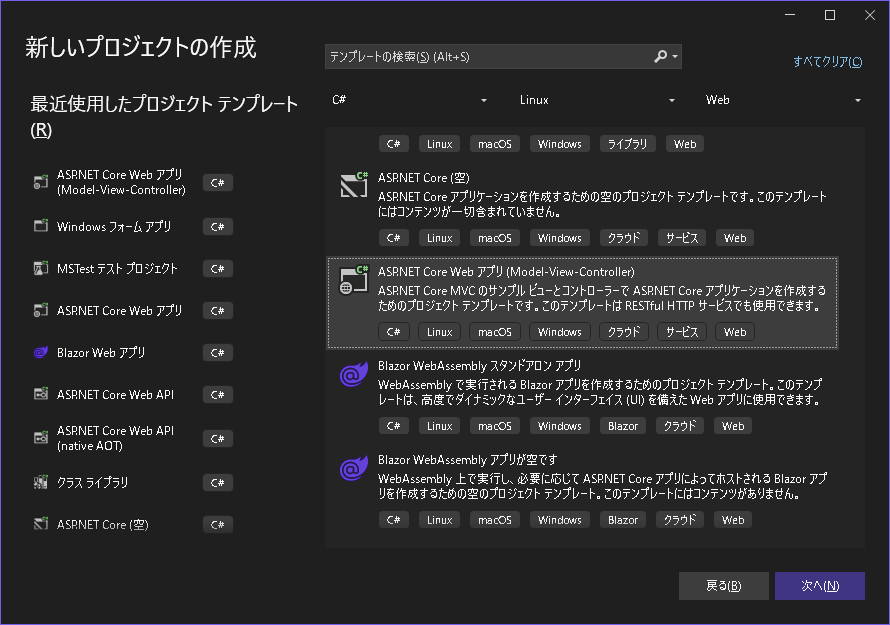890x625 pixels.
Task: Click Blazor Web アプリ purple icon
Action: (x=41, y=352)
